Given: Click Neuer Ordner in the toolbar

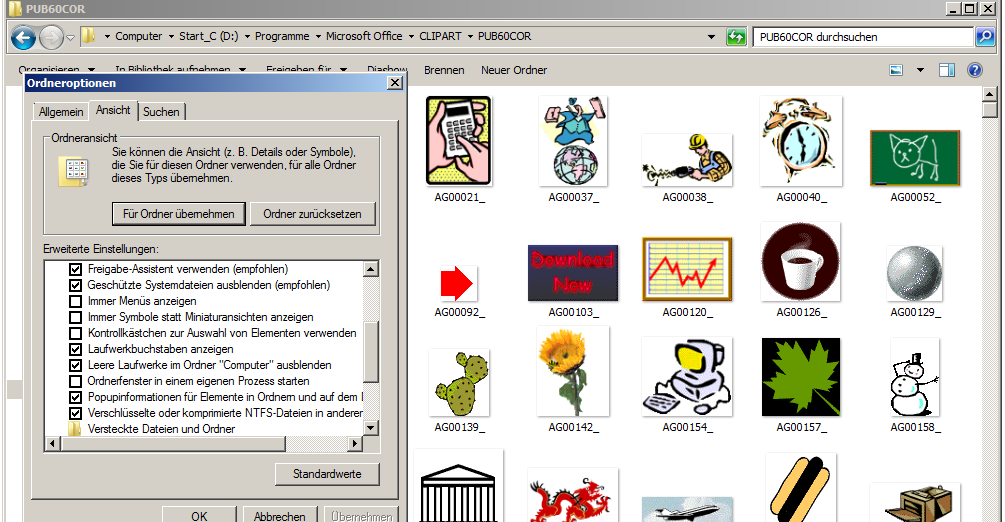Looking at the screenshot, I should click(x=514, y=70).
